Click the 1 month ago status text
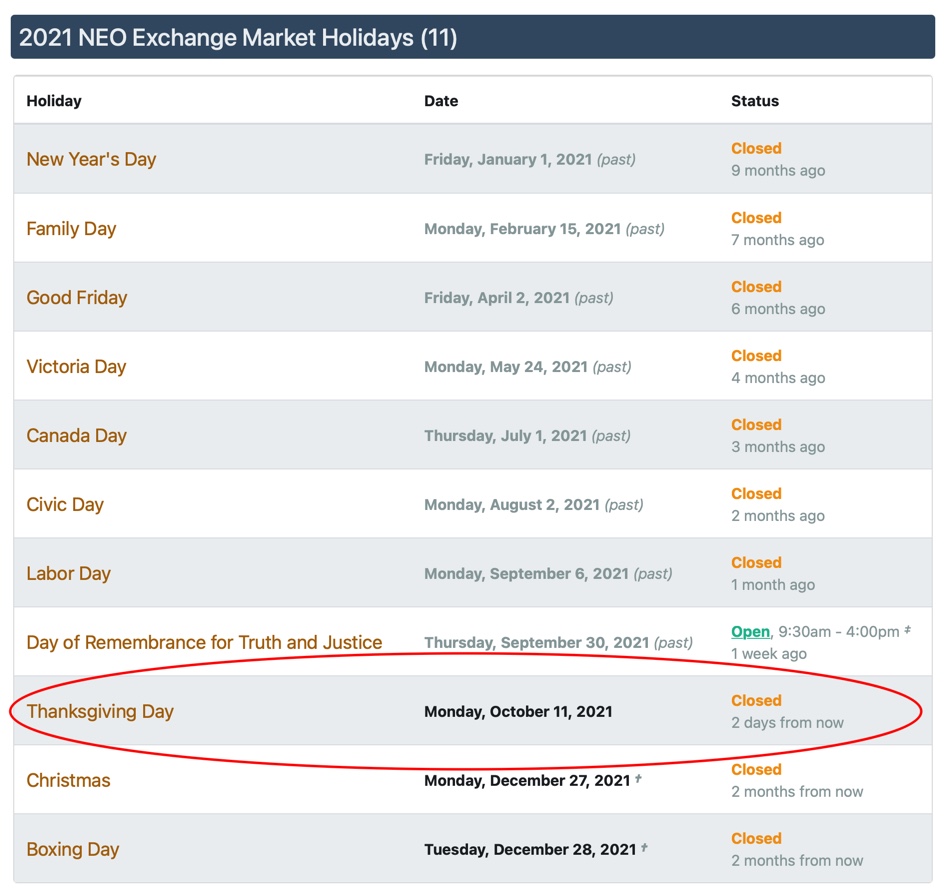 (773, 585)
